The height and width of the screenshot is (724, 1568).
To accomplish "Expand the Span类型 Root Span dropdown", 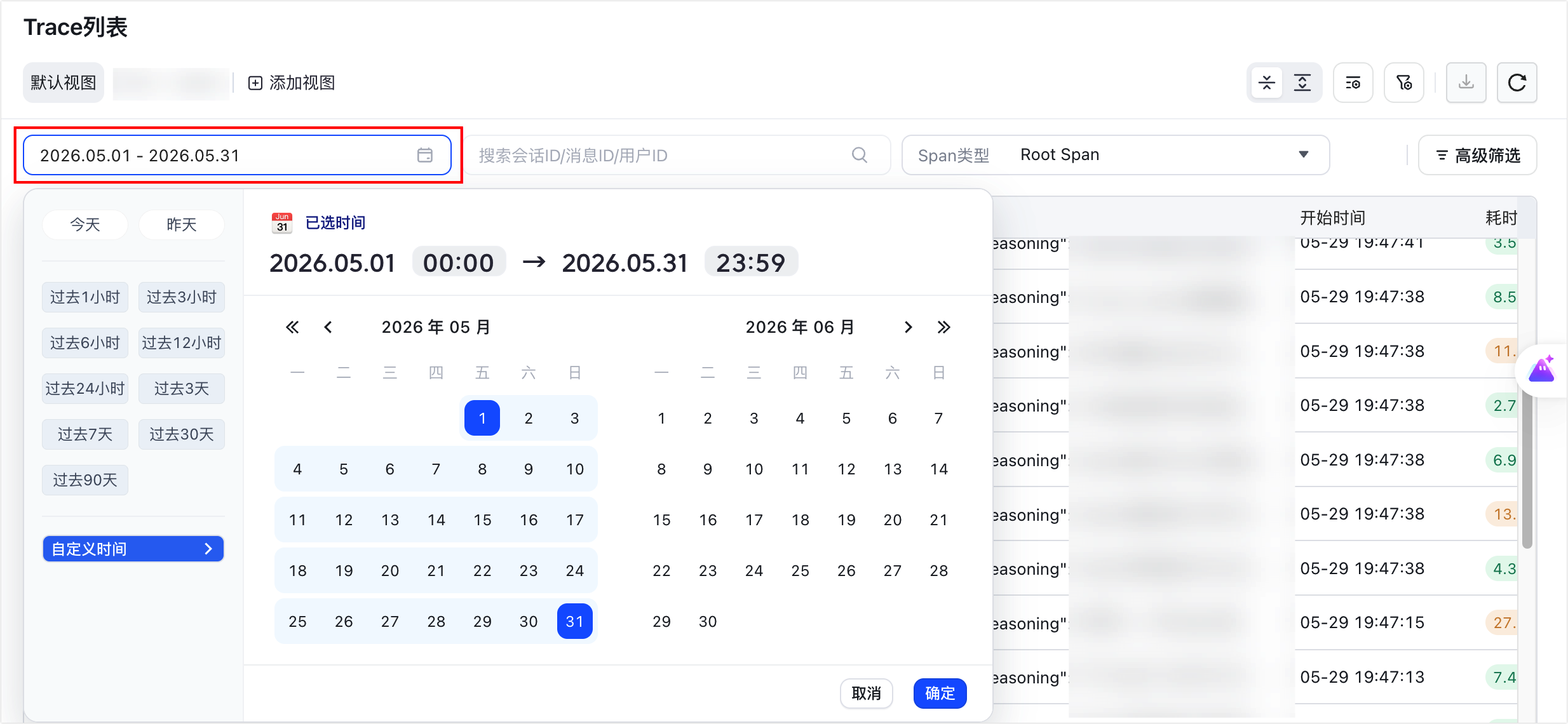I will [1116, 155].
